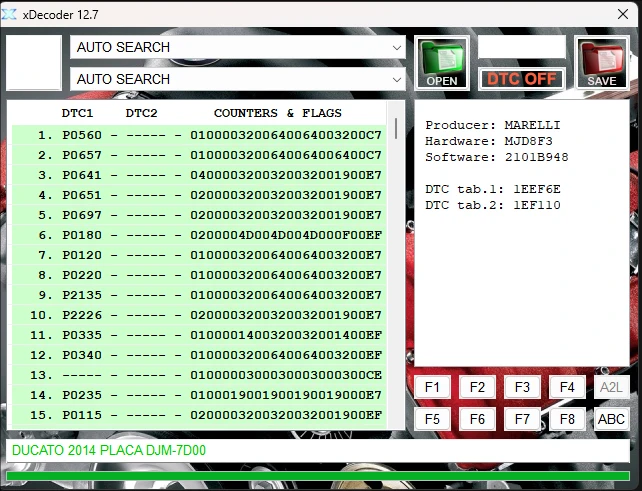This screenshot has width=642, height=491.
Task: Click the F7 function button
Action: tap(522, 419)
